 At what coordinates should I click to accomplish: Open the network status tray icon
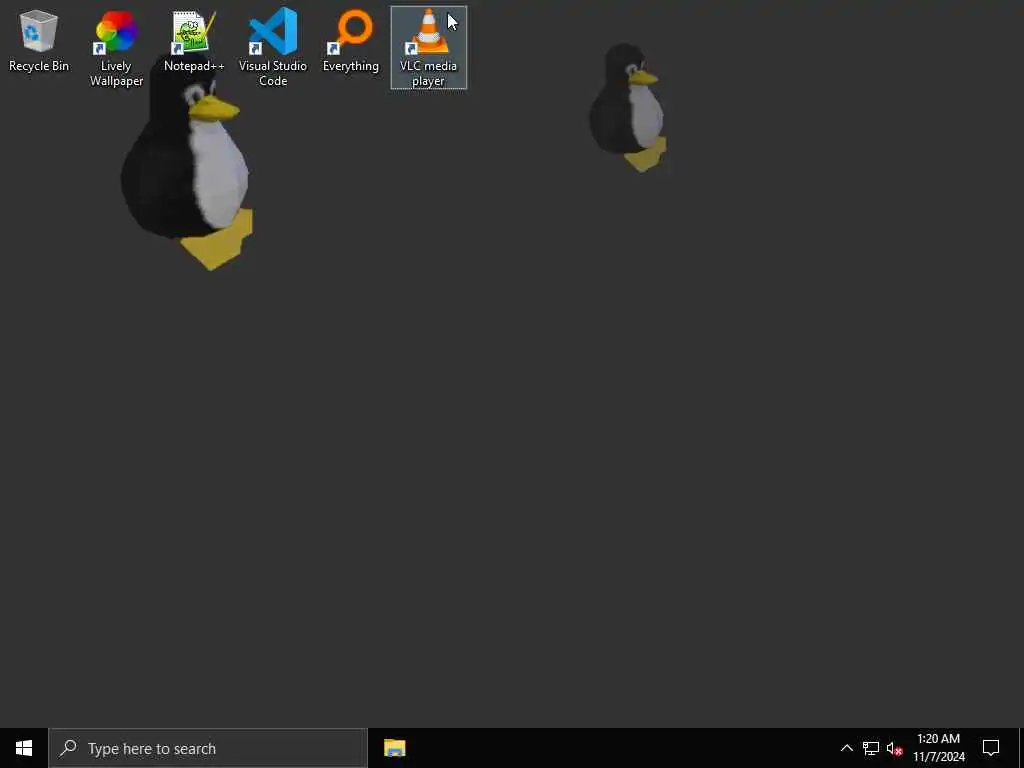pyautogui.click(x=871, y=748)
